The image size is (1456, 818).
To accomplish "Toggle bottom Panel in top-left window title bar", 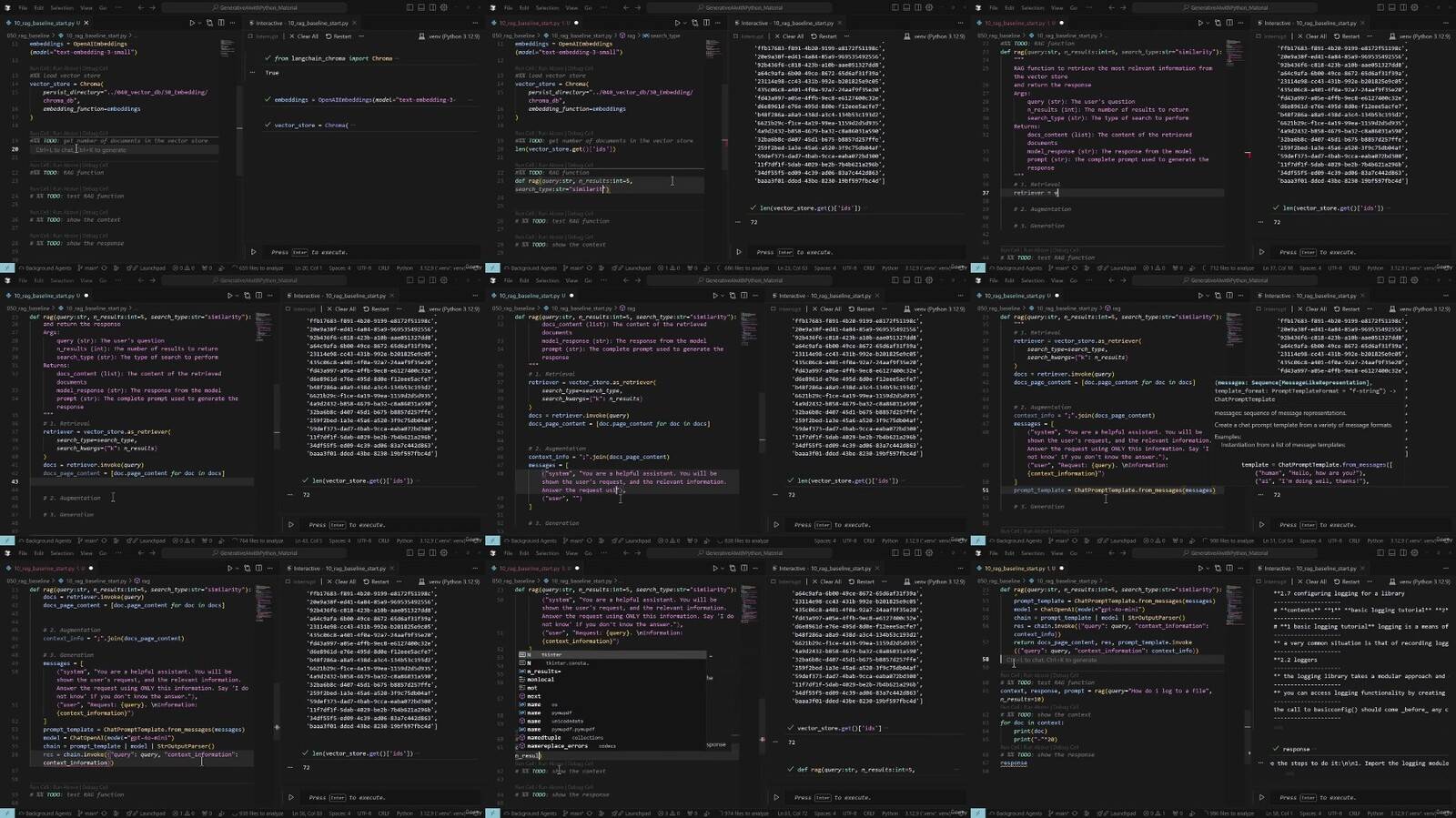I will (421, 7).
